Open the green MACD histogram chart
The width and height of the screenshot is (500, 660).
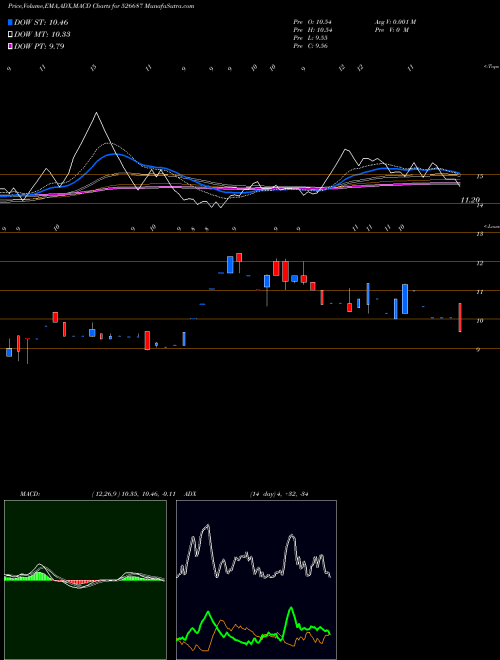pos(85,580)
